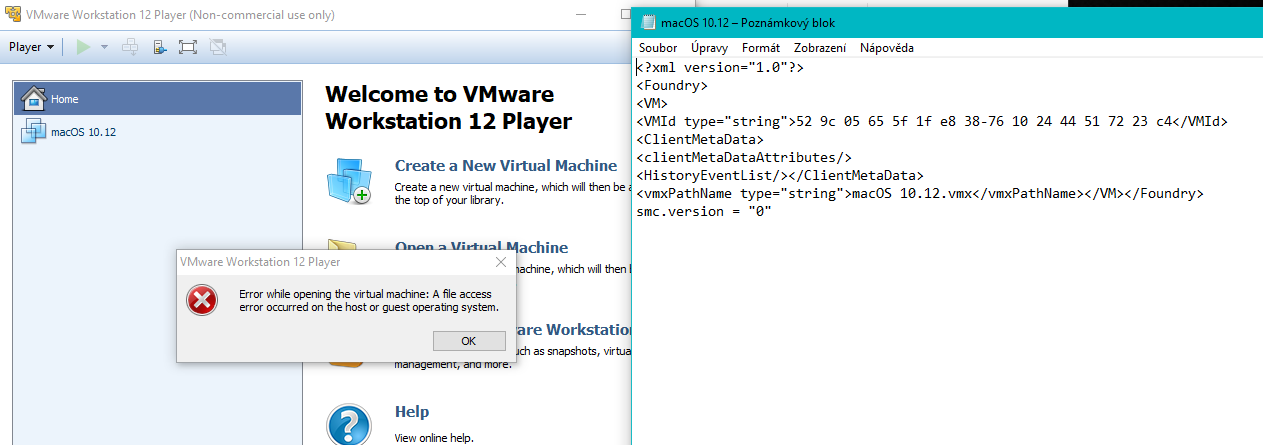Open Soubor menu in Notepad
The image size is (1263, 445).
tap(658, 48)
